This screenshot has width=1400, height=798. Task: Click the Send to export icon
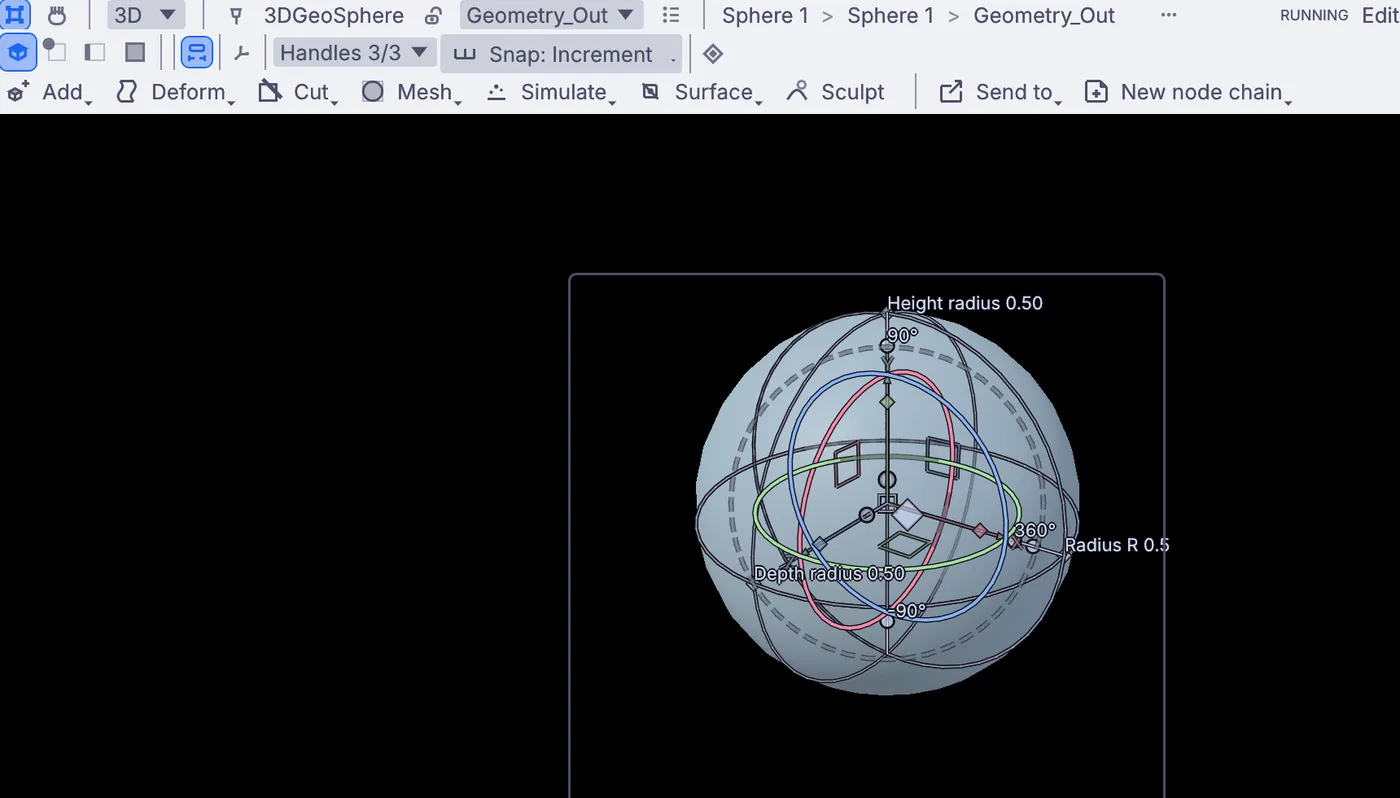pyautogui.click(x=951, y=92)
